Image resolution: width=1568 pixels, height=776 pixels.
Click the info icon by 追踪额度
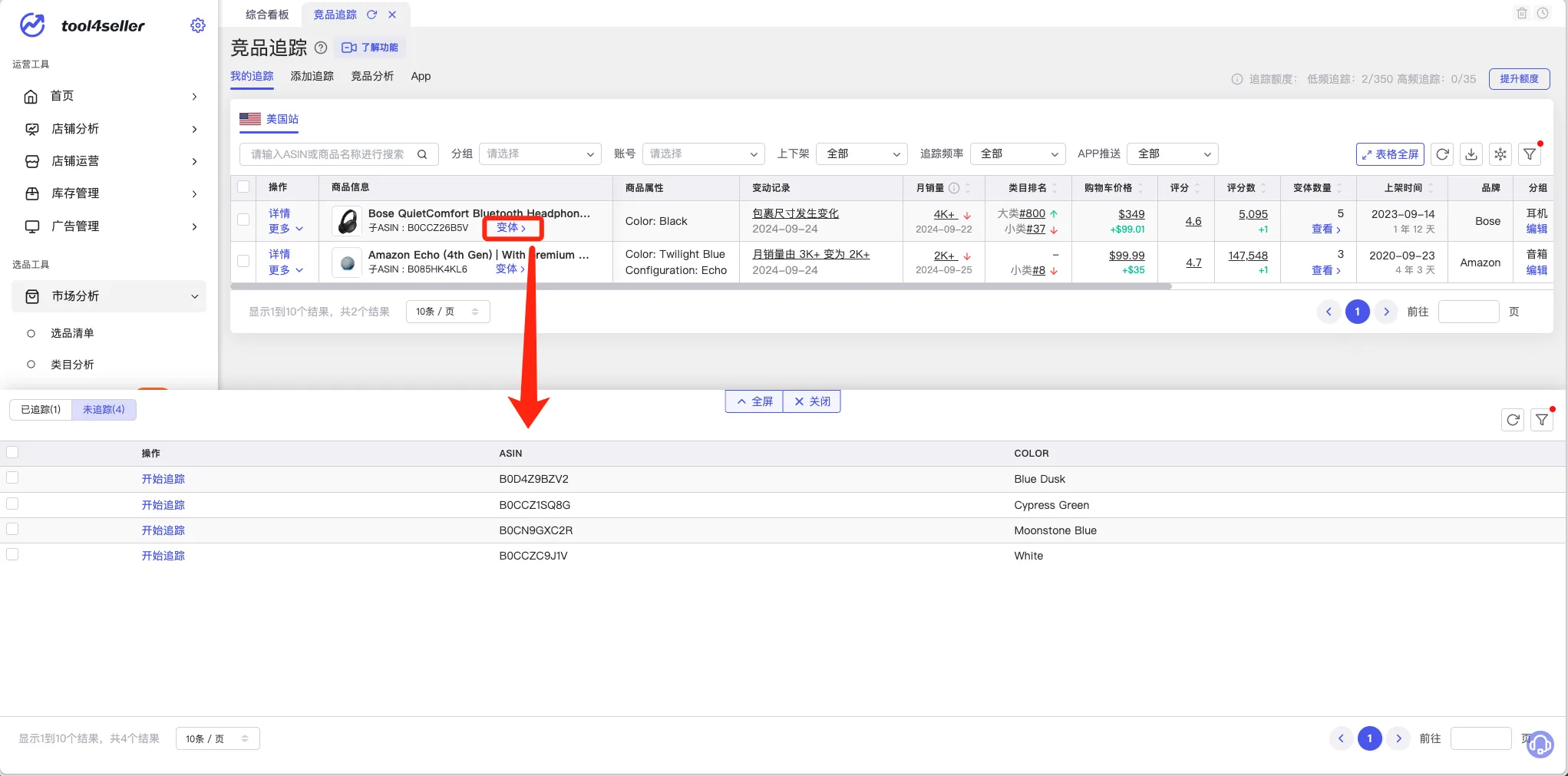(1236, 79)
